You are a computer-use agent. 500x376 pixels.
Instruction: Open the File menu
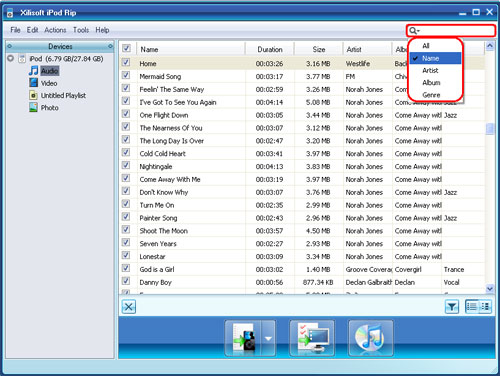click(15, 30)
